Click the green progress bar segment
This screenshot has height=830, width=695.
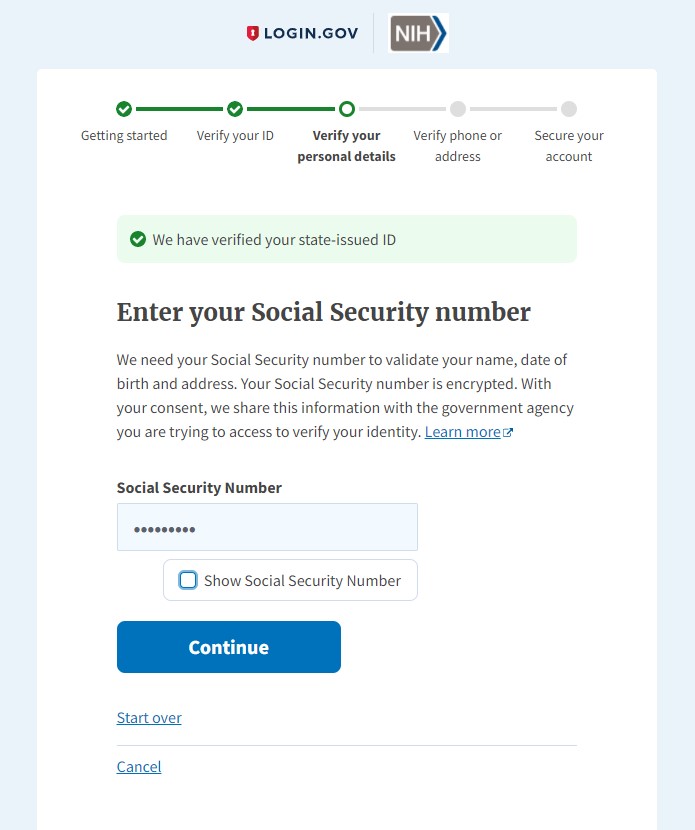(180, 109)
